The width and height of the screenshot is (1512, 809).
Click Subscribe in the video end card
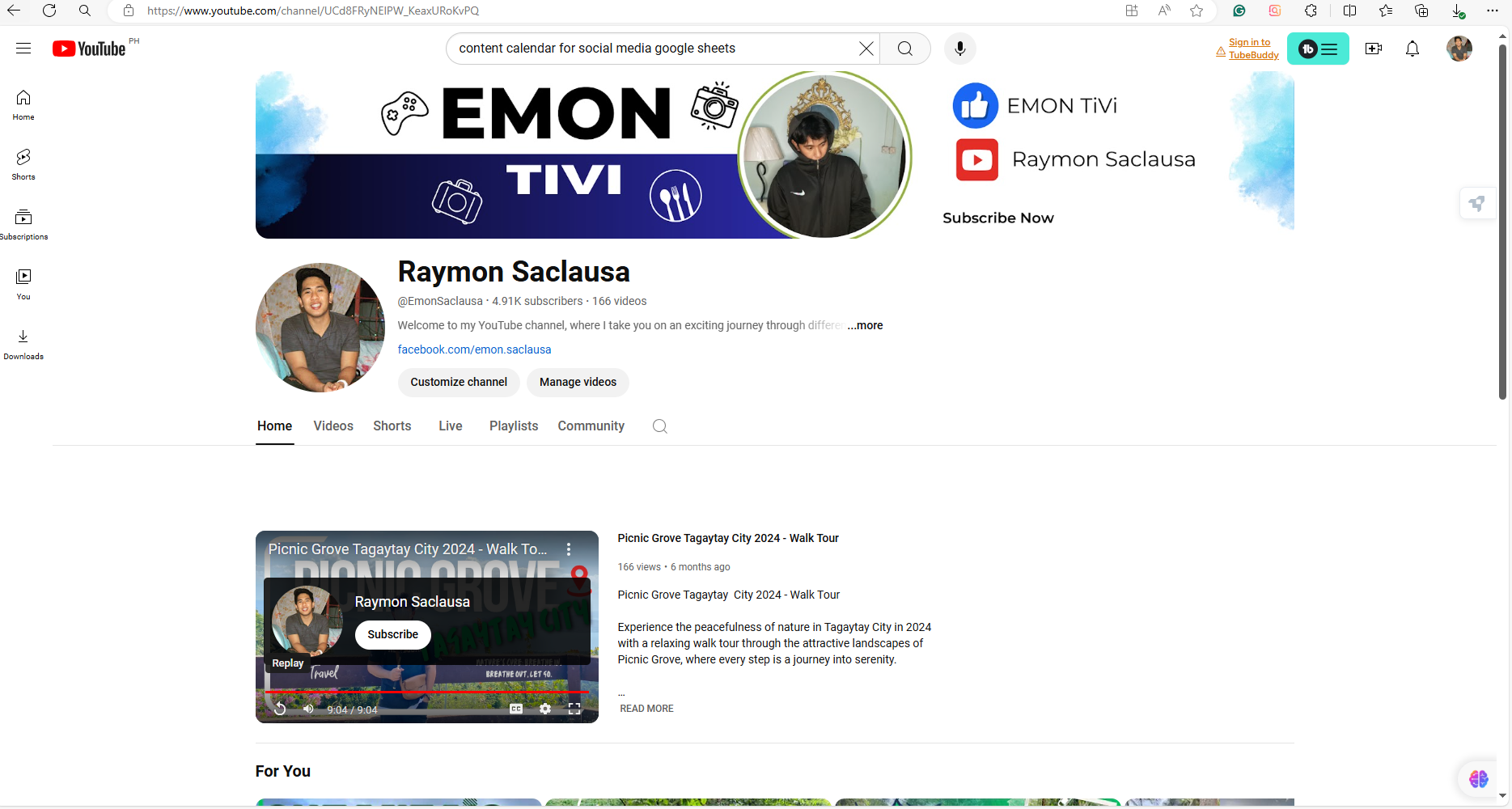393,634
